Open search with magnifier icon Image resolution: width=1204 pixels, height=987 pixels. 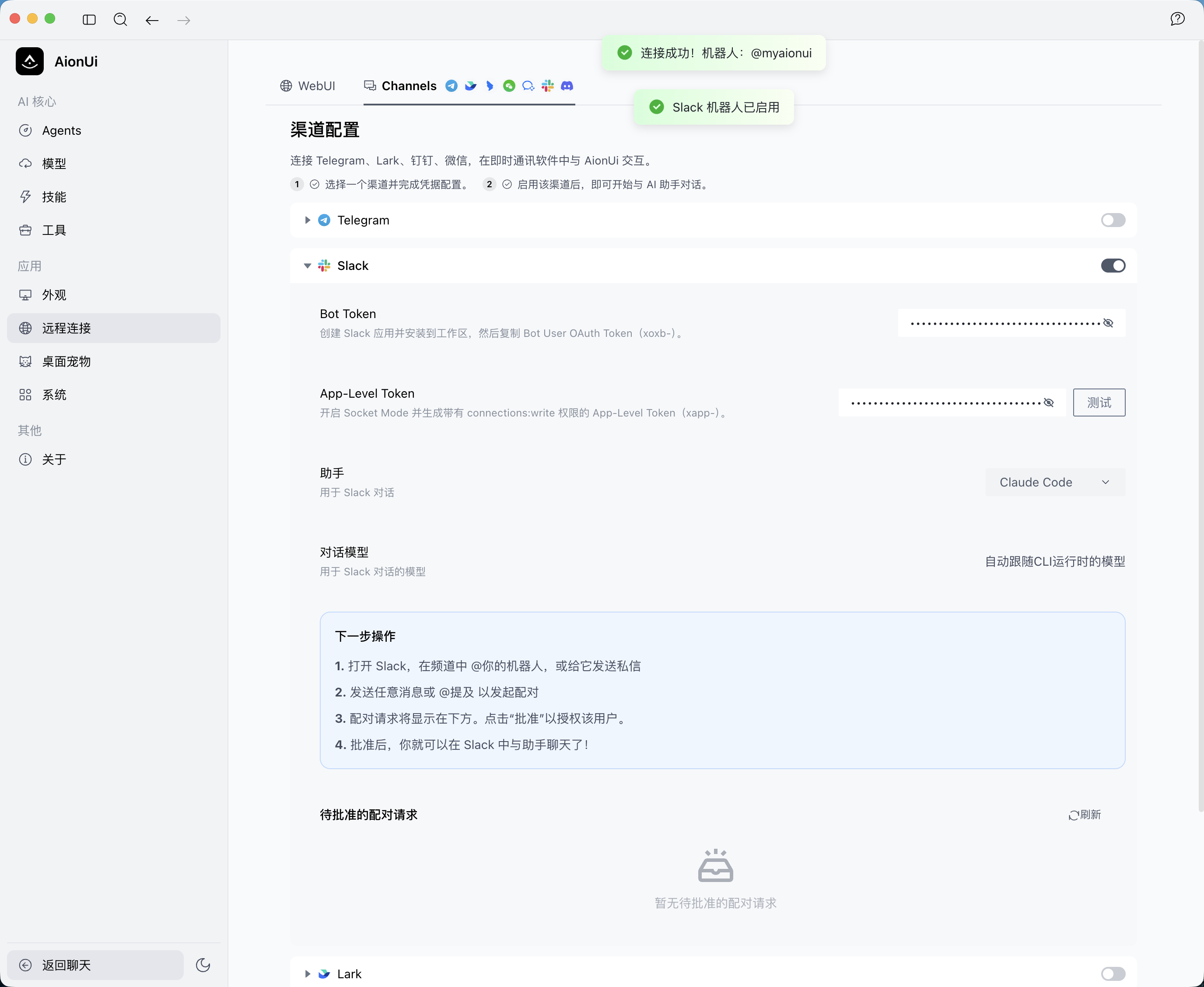pyautogui.click(x=120, y=20)
